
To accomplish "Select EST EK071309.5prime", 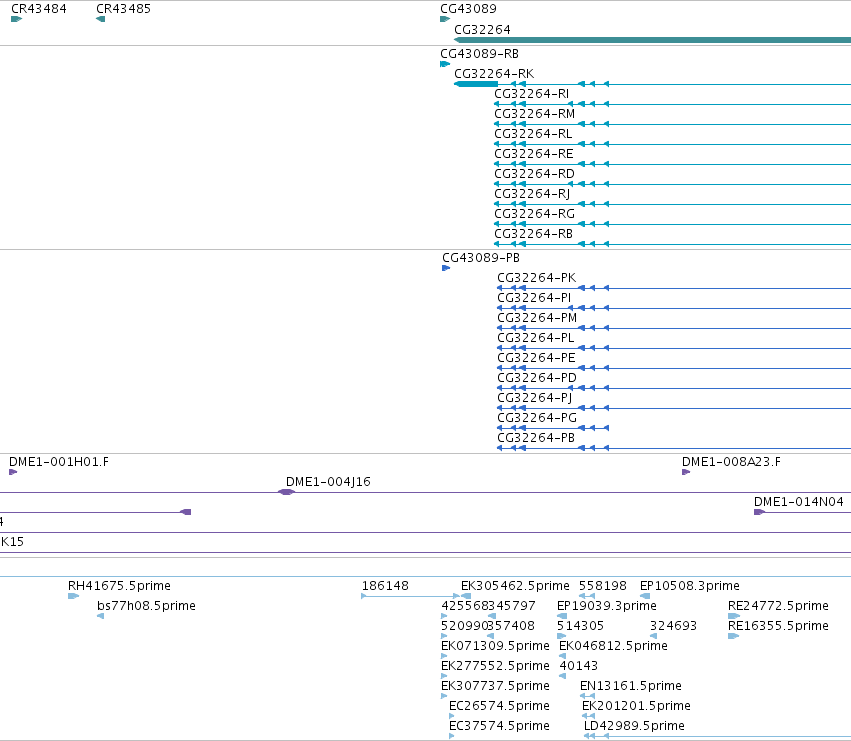I will 496,646.
